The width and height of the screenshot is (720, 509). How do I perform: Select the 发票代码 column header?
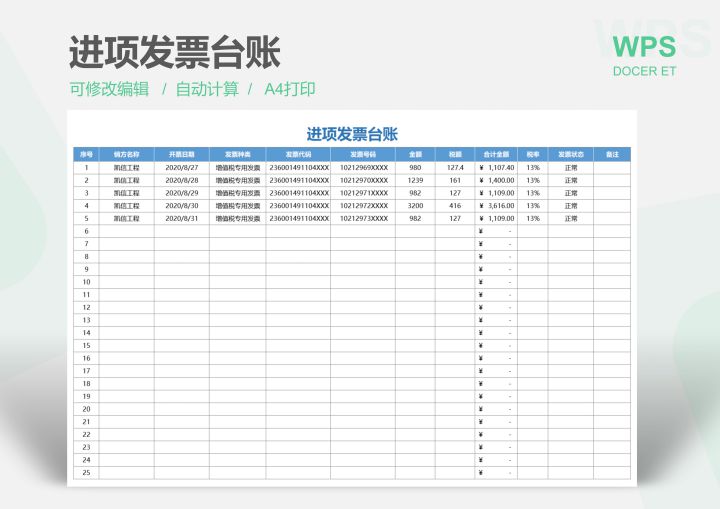click(x=298, y=155)
